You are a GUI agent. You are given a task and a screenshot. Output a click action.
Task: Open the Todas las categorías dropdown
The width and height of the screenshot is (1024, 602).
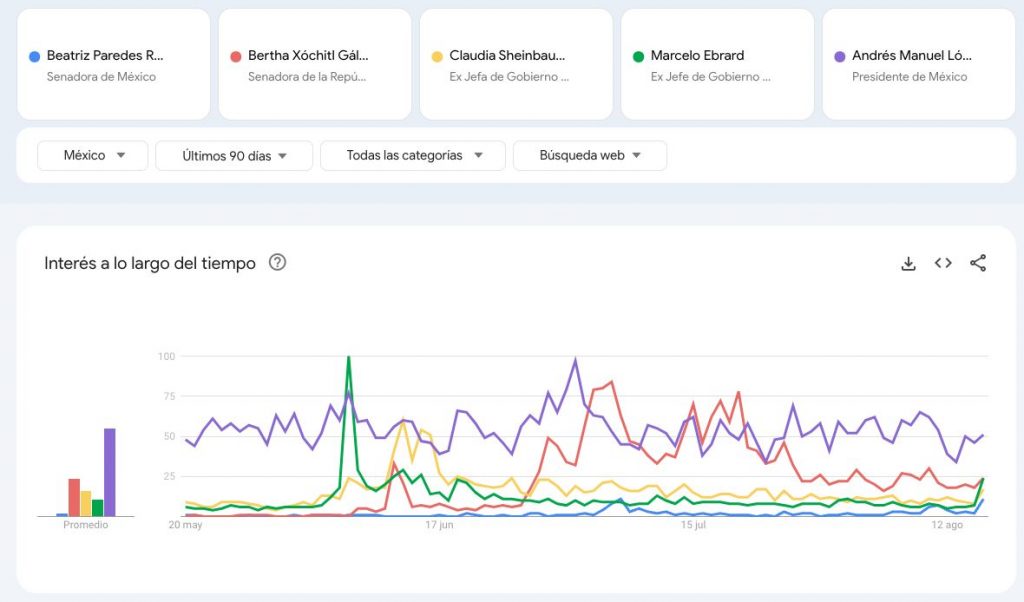413,156
